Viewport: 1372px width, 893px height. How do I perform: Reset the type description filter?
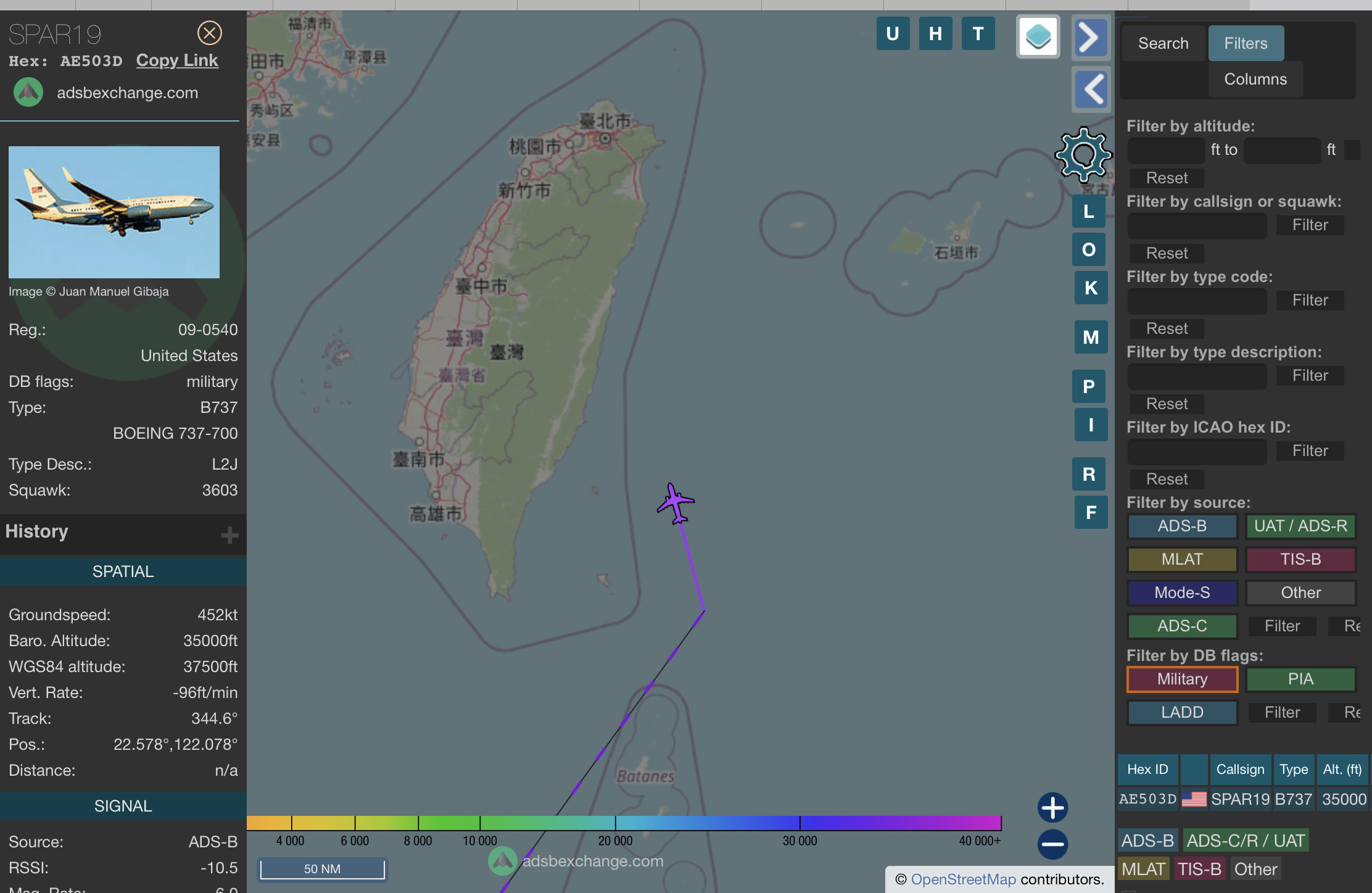pos(1167,404)
